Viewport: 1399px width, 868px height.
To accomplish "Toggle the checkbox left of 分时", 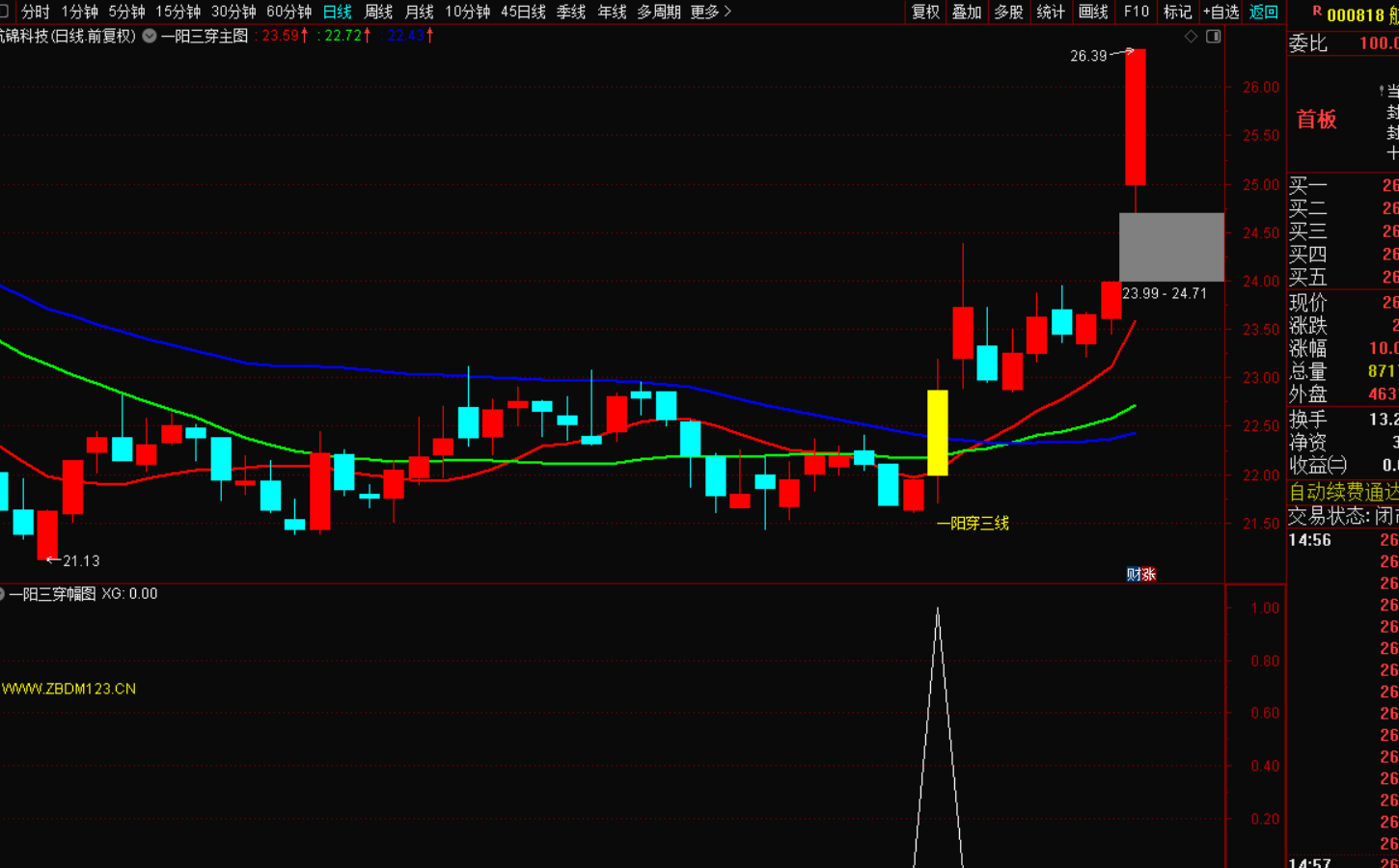I will pyautogui.click(x=5, y=12).
